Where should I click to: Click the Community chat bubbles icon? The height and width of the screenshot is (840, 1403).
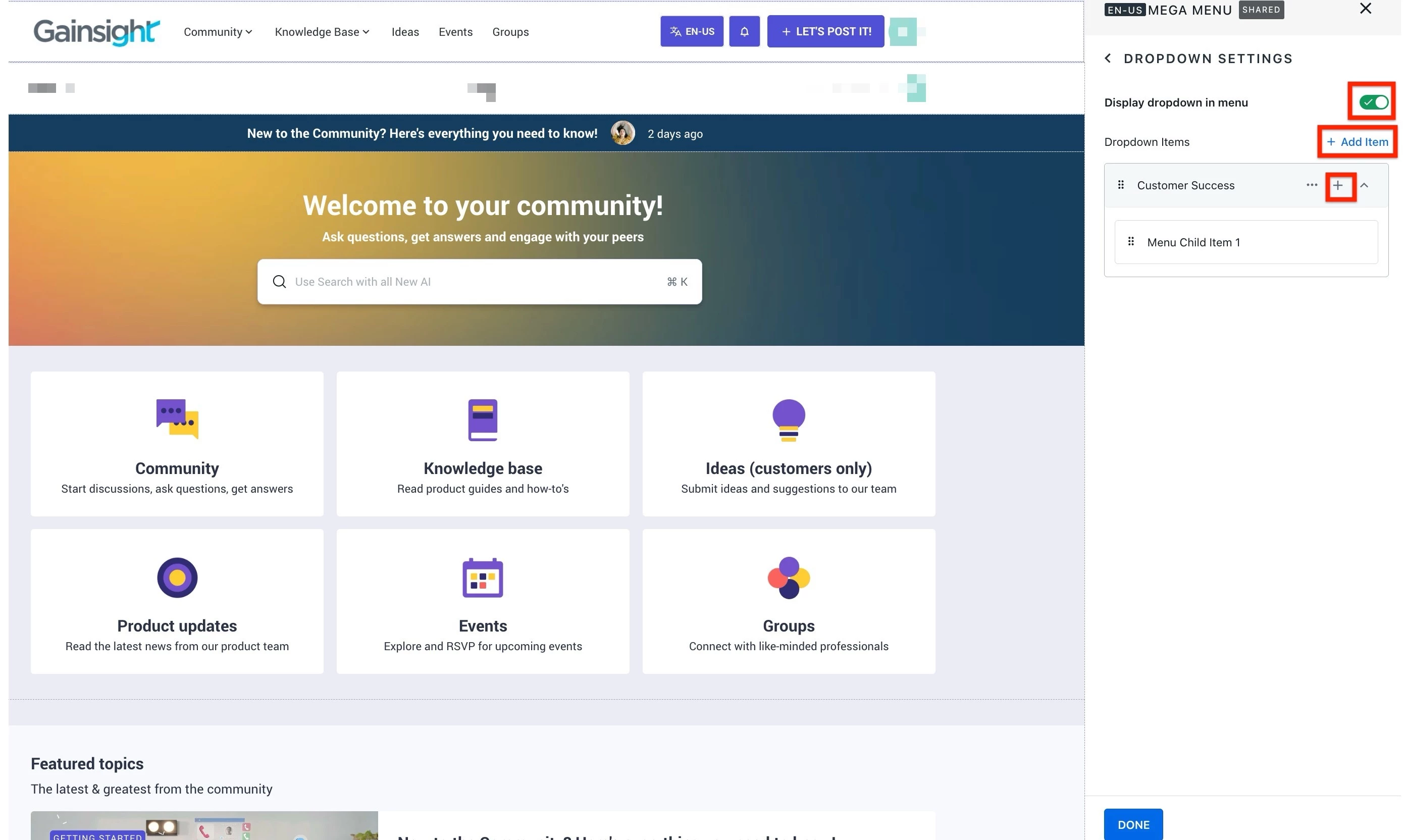click(177, 419)
